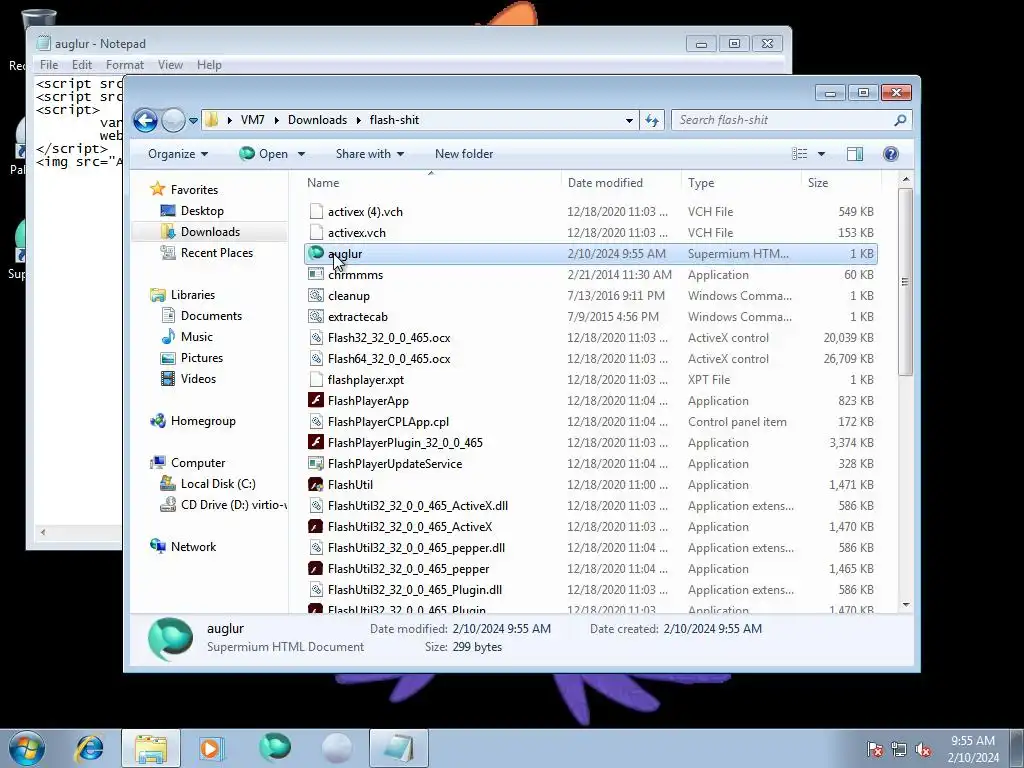This screenshot has width=1024, height=768.
Task: Launch Internet Explorer from taskbar
Action: click(x=89, y=748)
